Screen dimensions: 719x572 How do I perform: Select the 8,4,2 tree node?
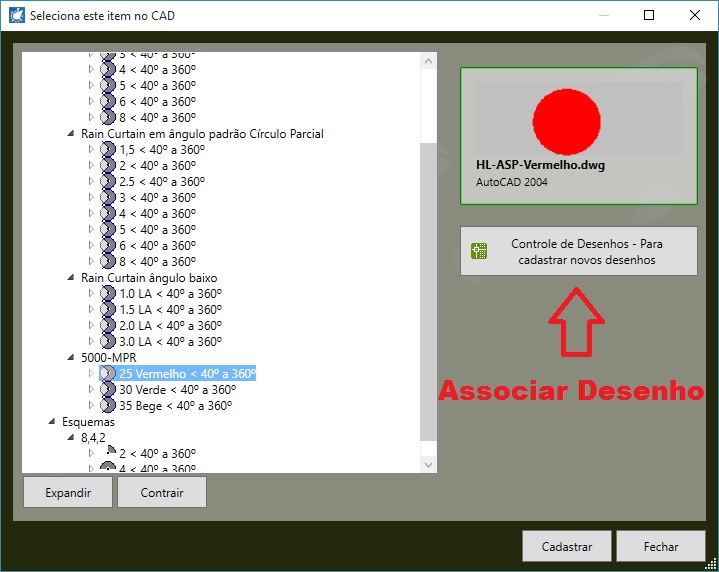point(95,438)
